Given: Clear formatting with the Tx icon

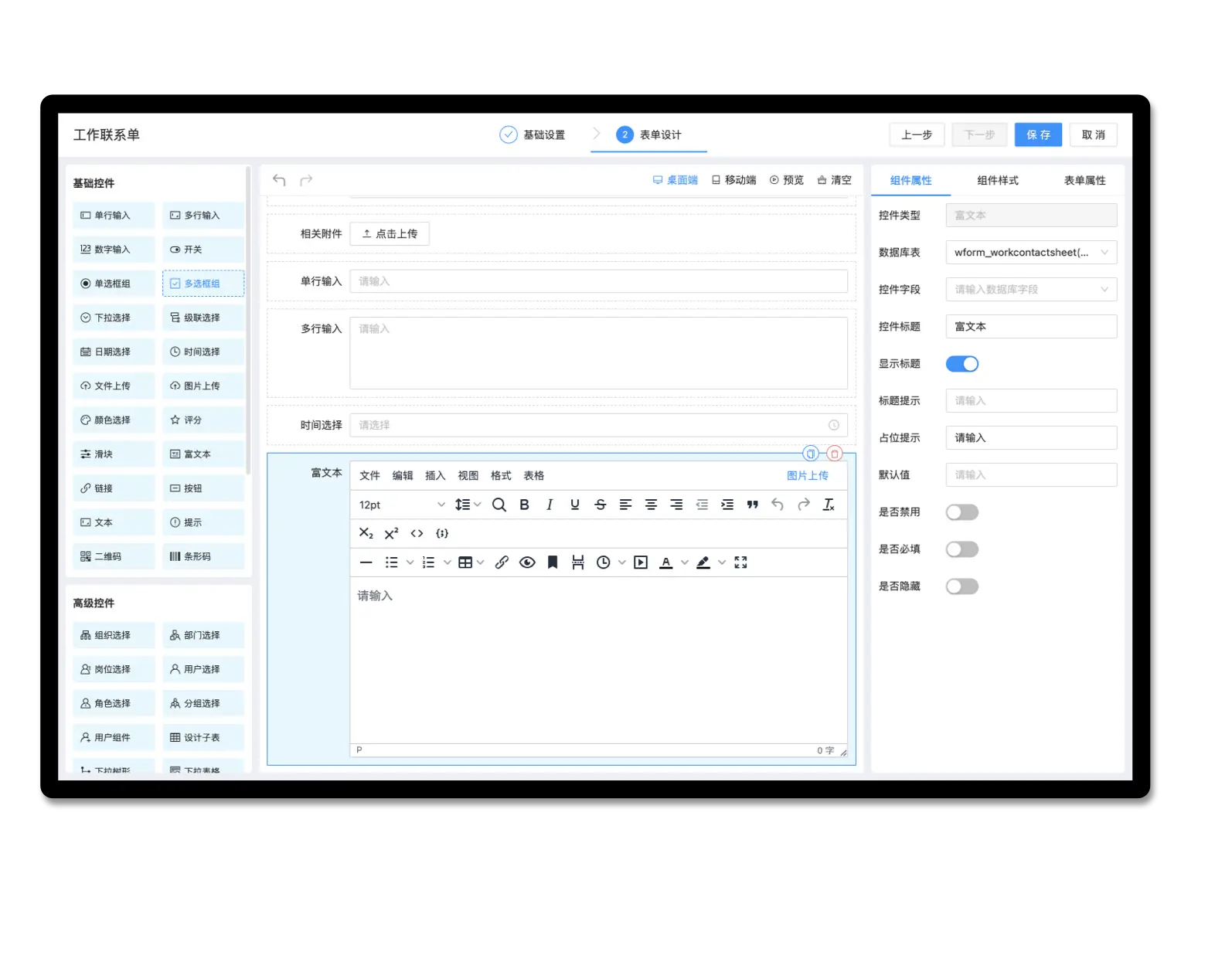Looking at the screenshot, I should point(829,505).
